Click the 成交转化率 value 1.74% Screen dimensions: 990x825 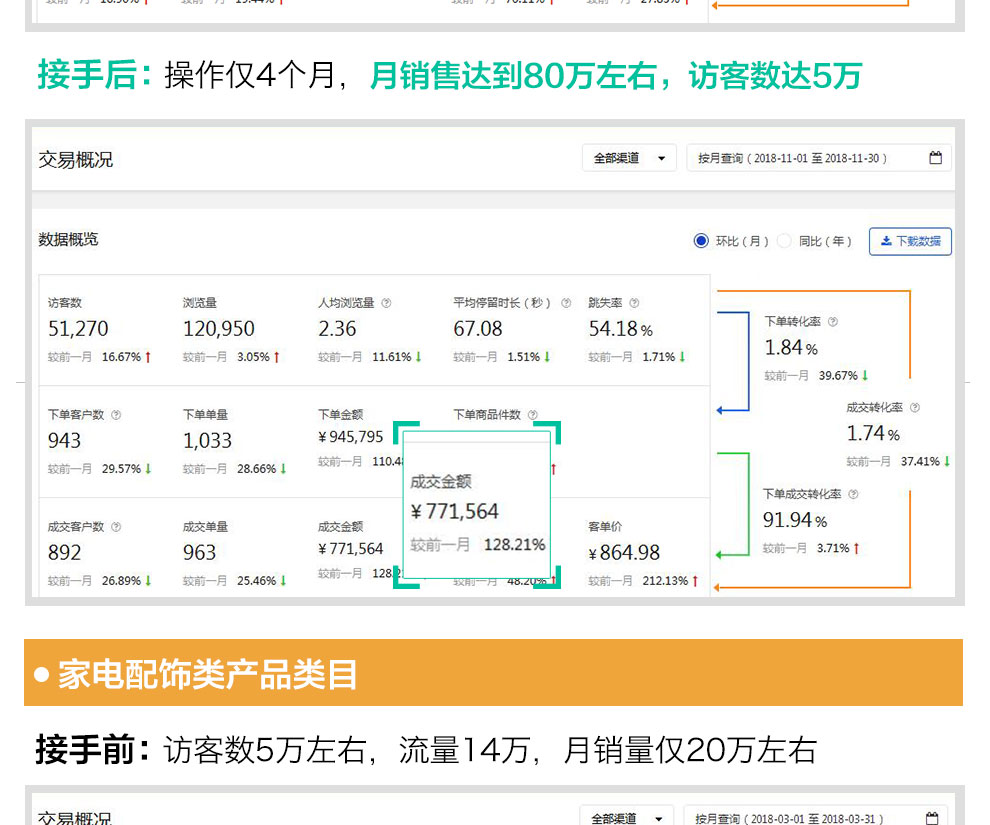(873, 434)
